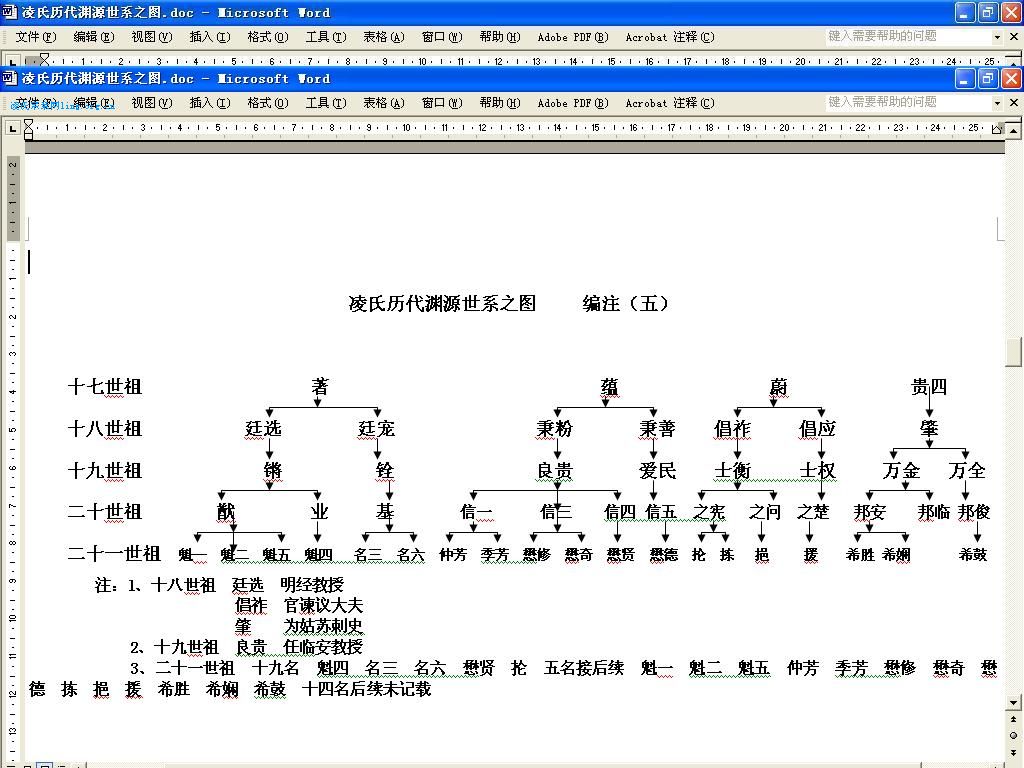The height and width of the screenshot is (768, 1024).
Task: Click the name 万金 in the chart
Action: [x=901, y=471]
